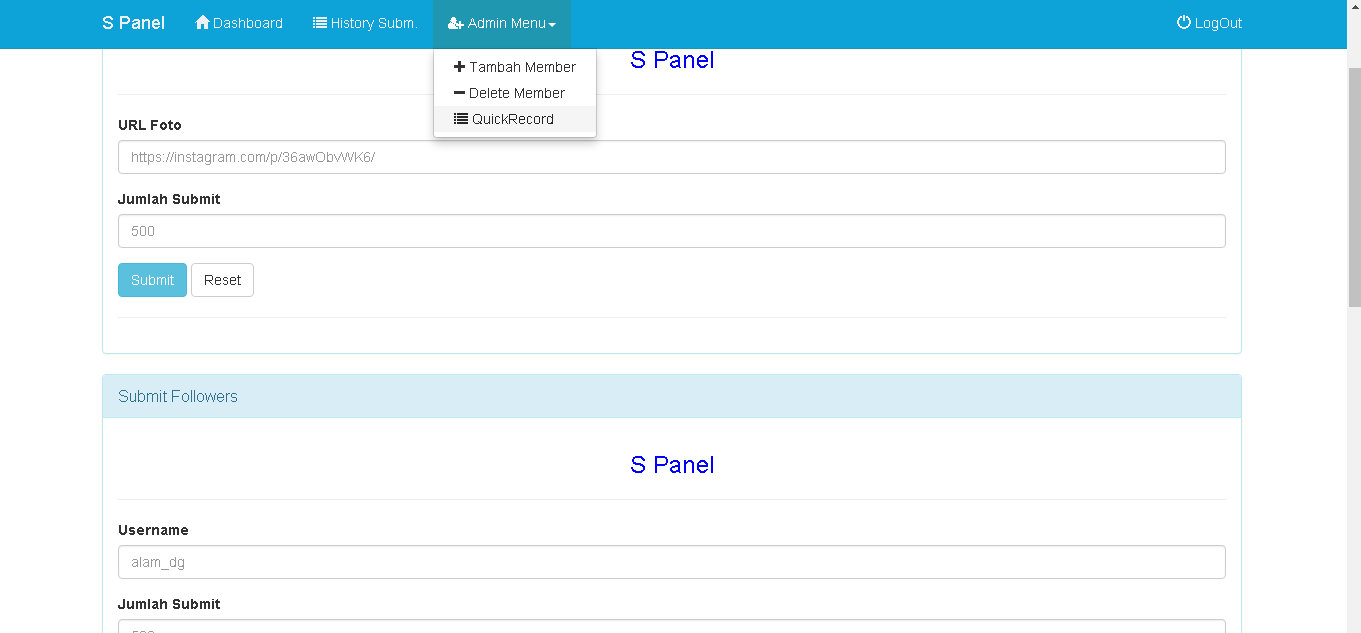This screenshot has width=1361, height=633.
Task: Click the Username input field
Action: click(670, 561)
